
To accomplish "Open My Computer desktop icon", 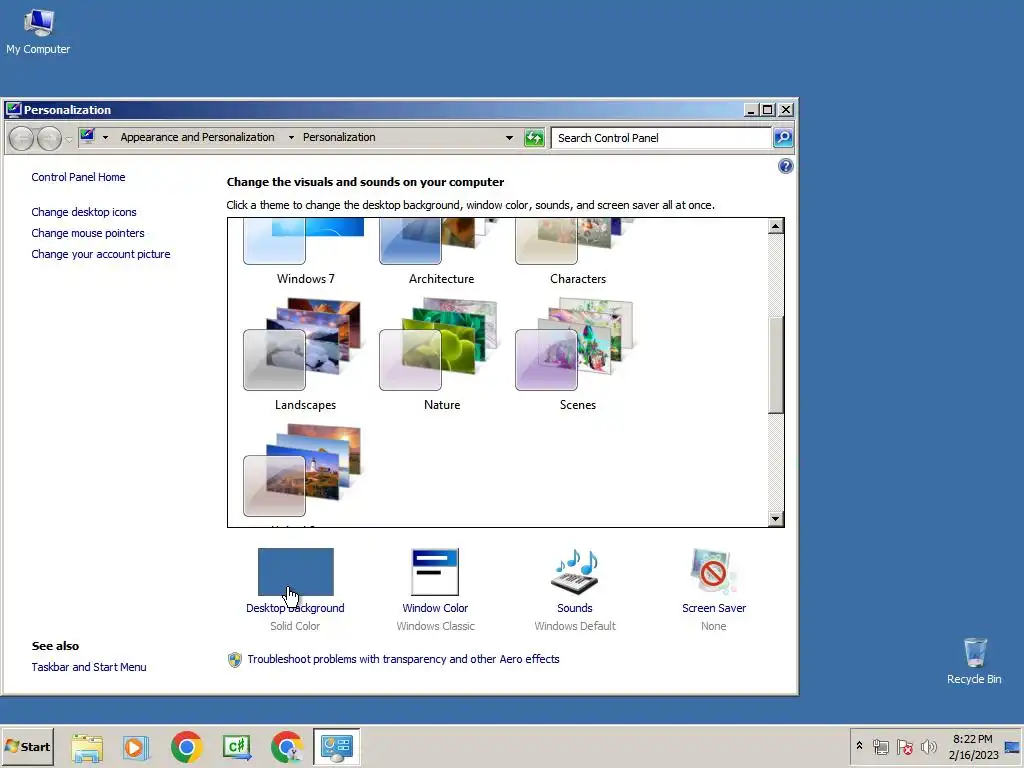I will tap(38, 32).
